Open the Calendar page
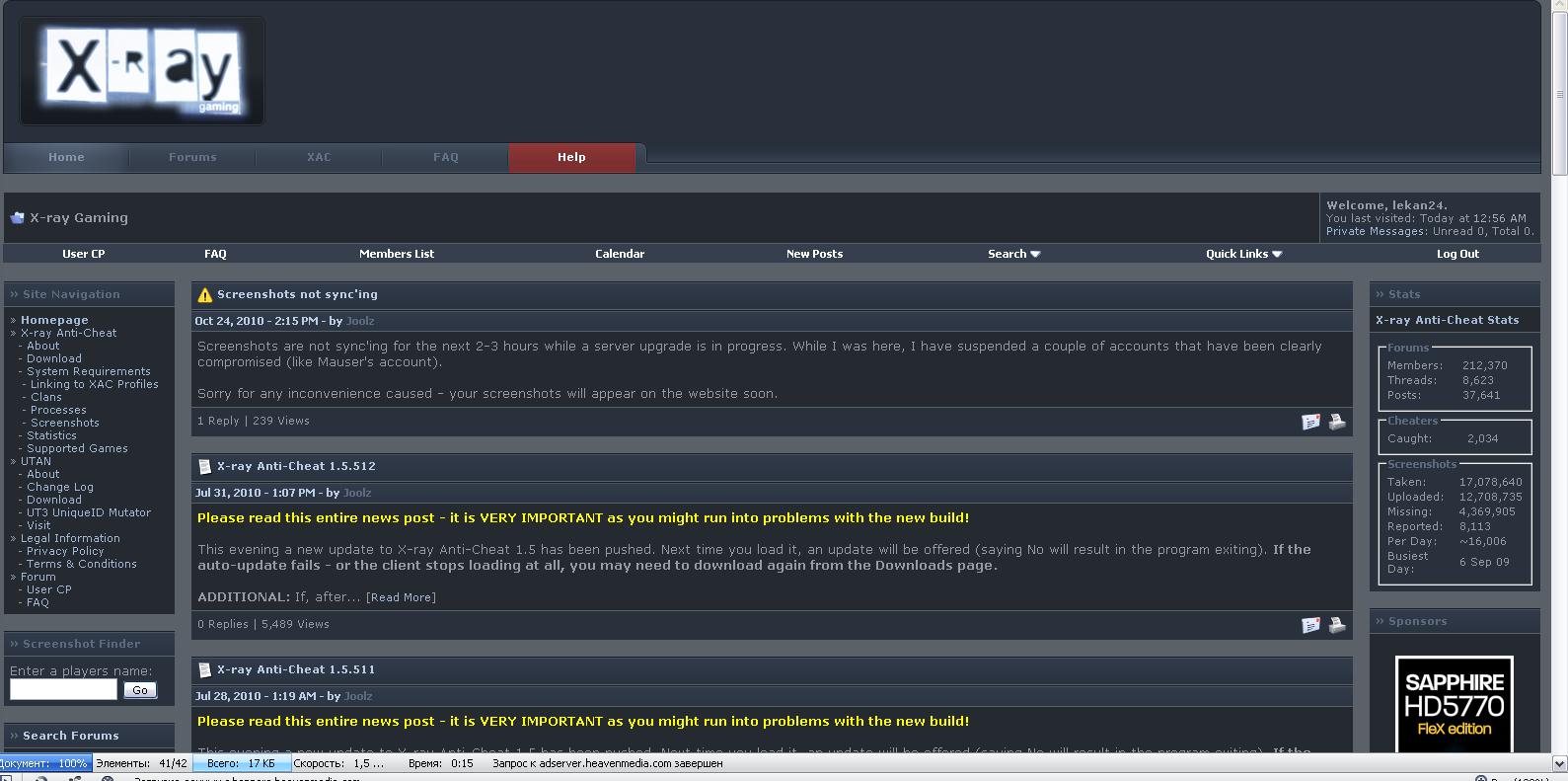 point(620,254)
